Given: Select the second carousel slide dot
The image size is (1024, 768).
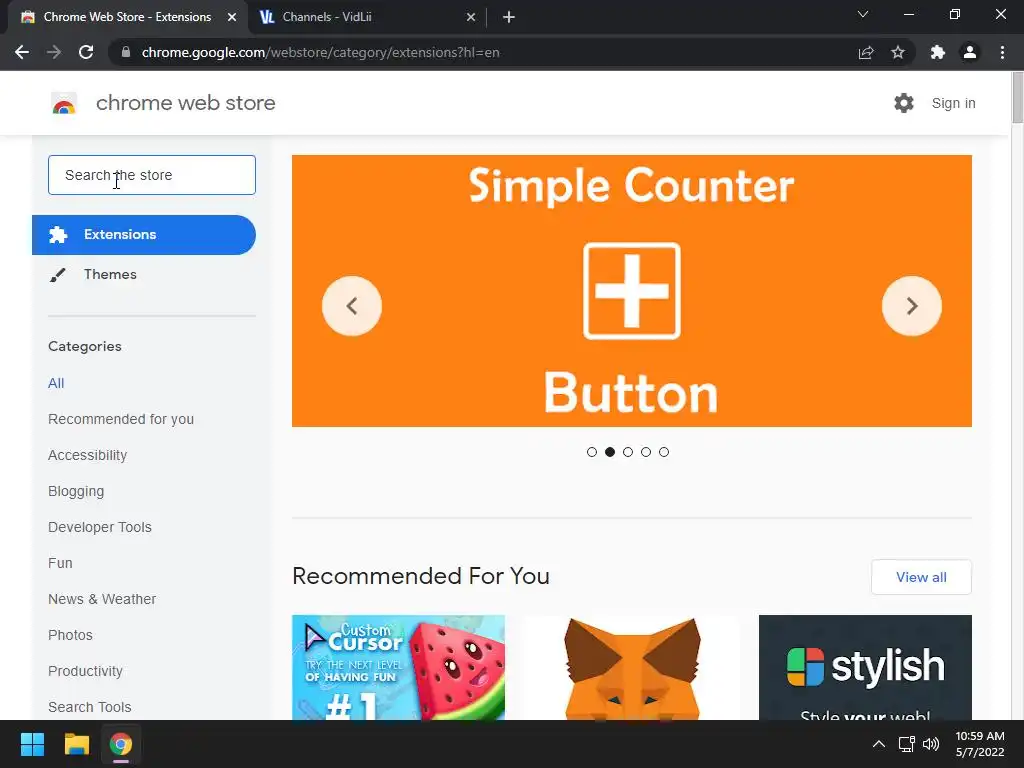Looking at the screenshot, I should (610, 452).
